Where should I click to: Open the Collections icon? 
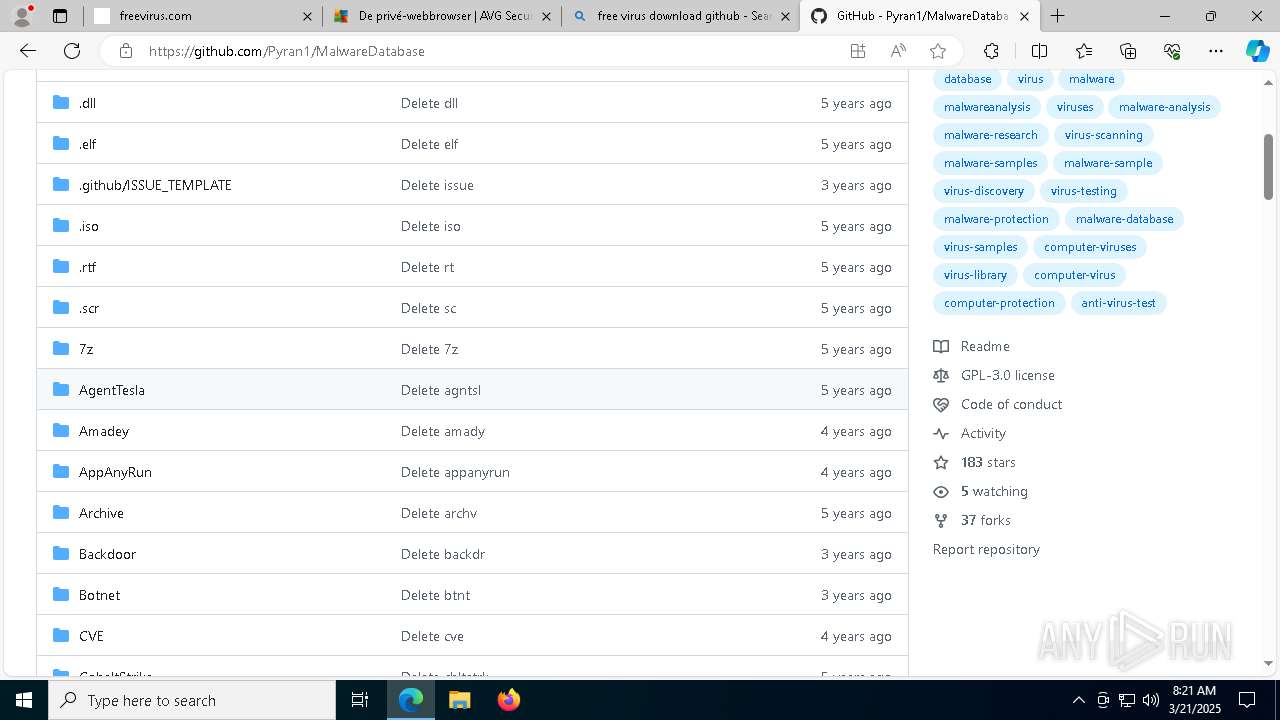click(x=1128, y=51)
